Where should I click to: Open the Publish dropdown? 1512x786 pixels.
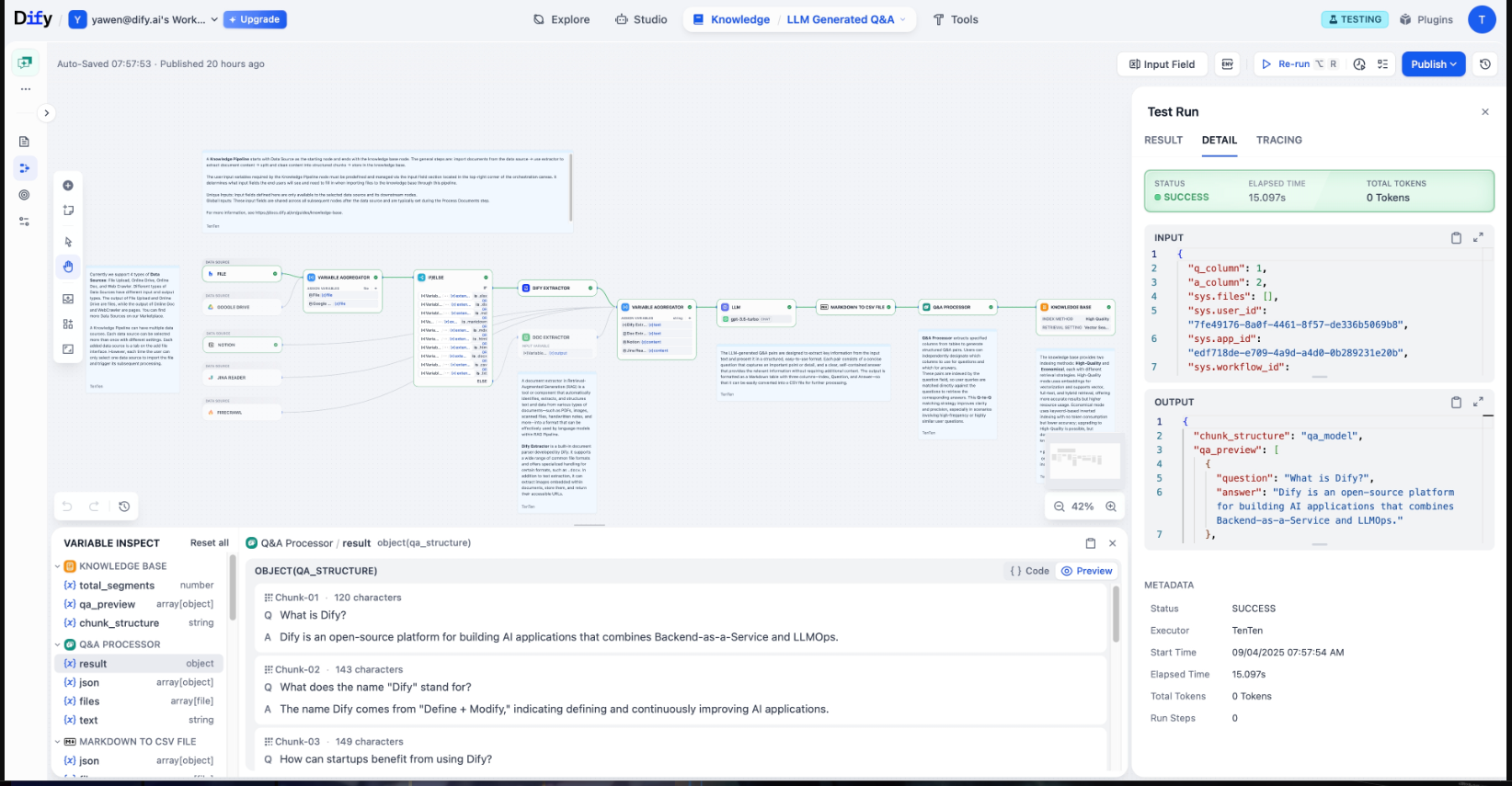pyautogui.click(x=1434, y=64)
